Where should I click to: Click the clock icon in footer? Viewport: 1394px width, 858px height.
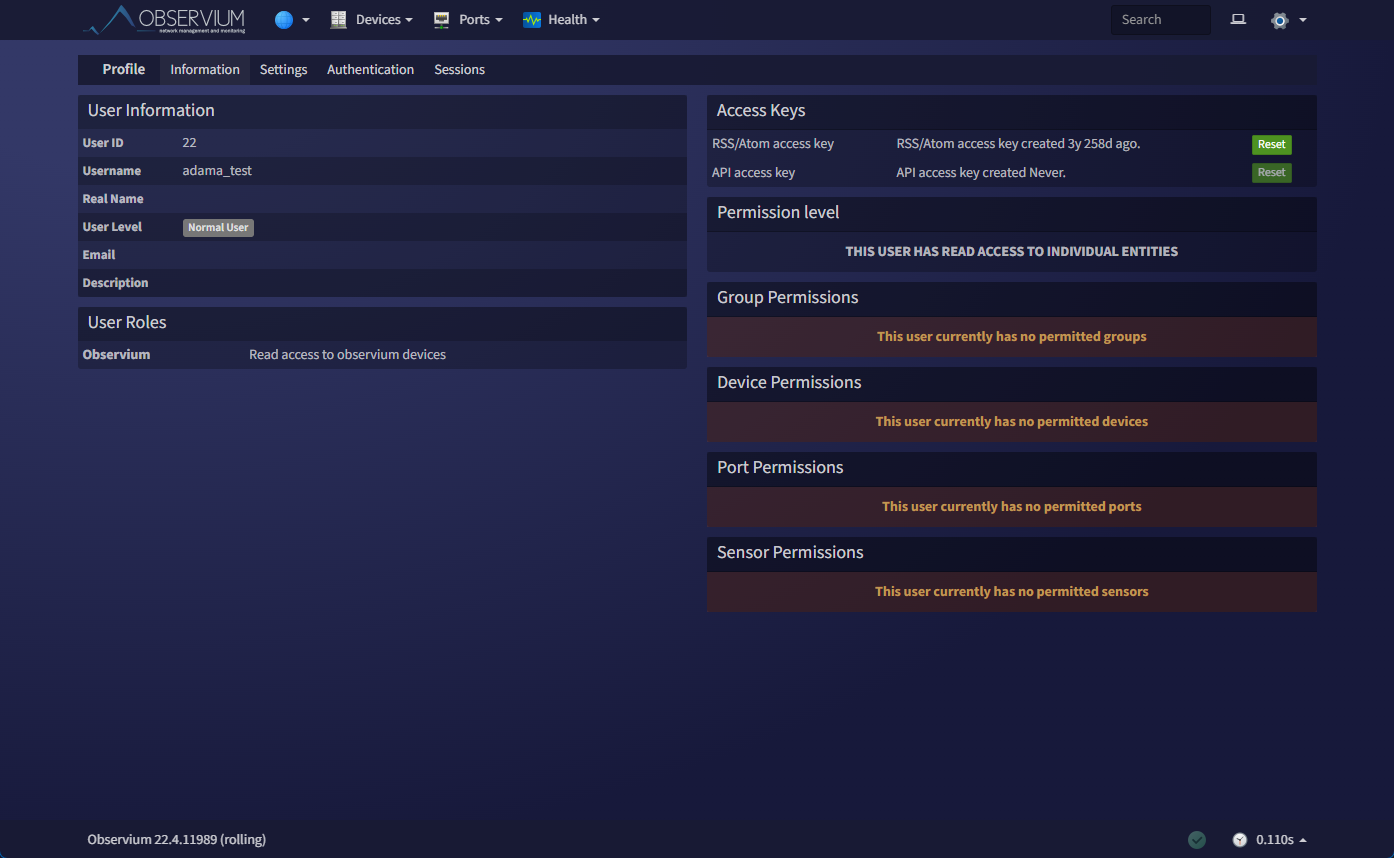coord(1240,840)
